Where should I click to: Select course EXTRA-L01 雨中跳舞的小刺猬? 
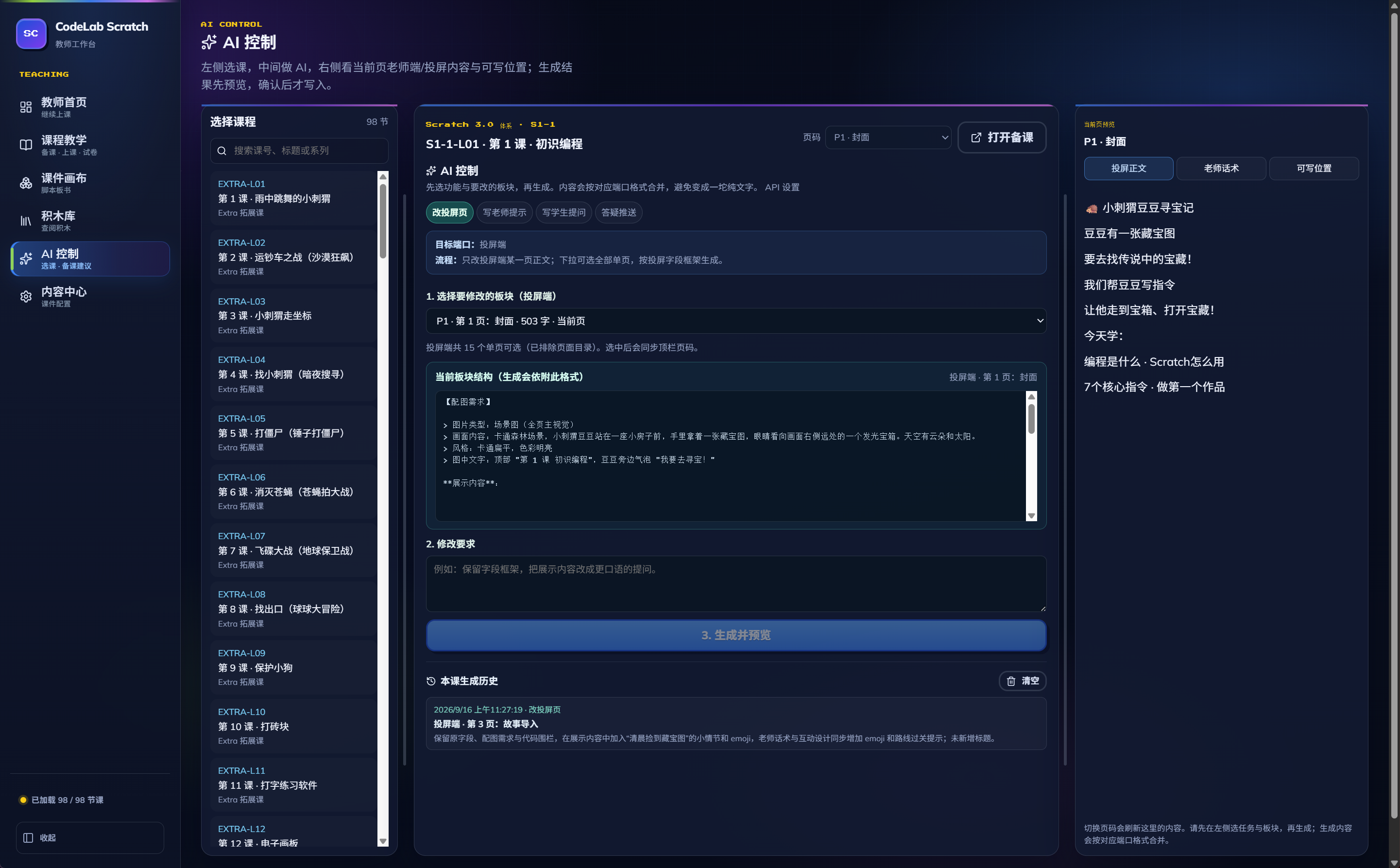[293, 198]
